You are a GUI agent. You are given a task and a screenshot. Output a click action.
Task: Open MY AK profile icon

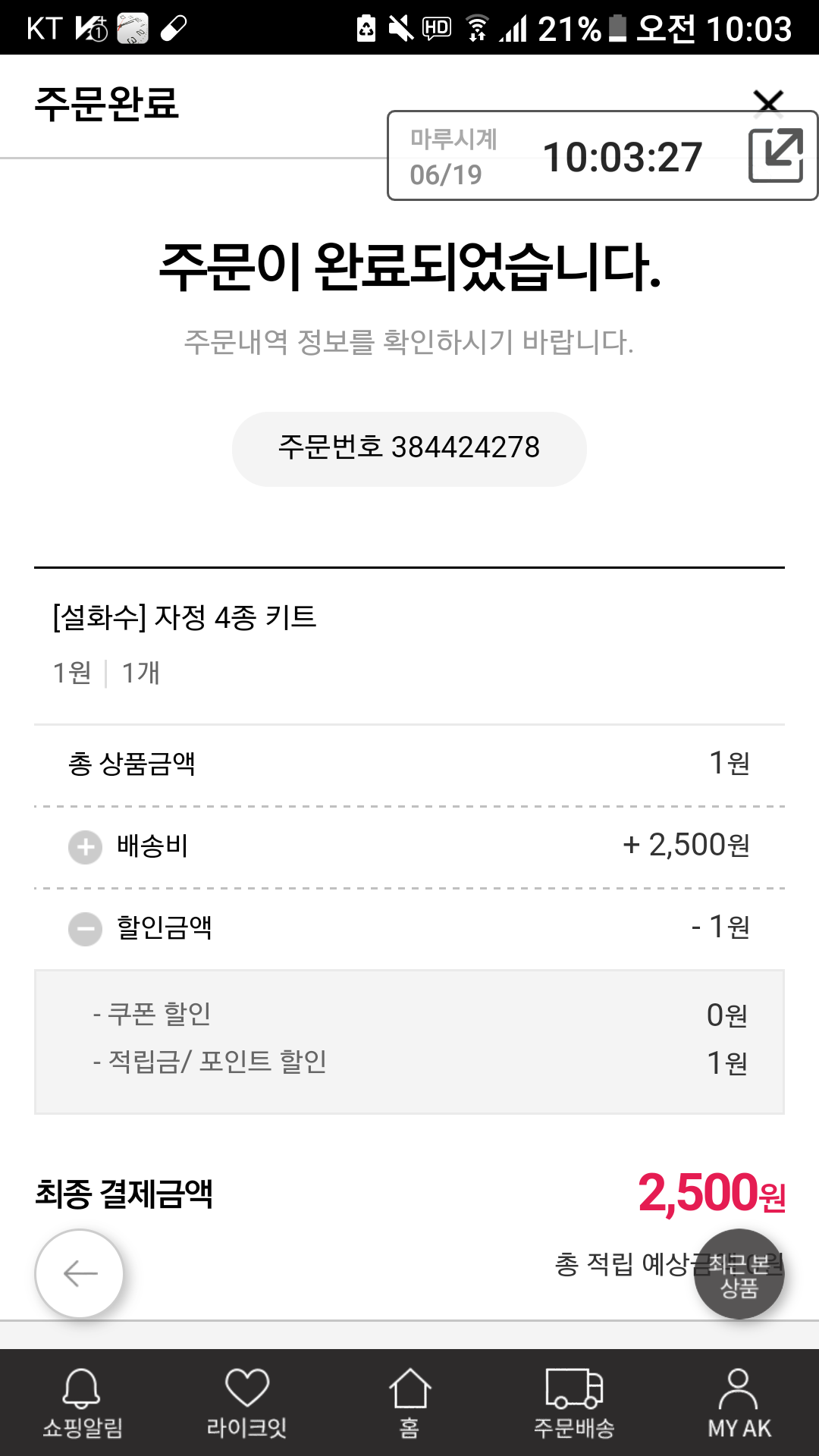(x=739, y=1401)
